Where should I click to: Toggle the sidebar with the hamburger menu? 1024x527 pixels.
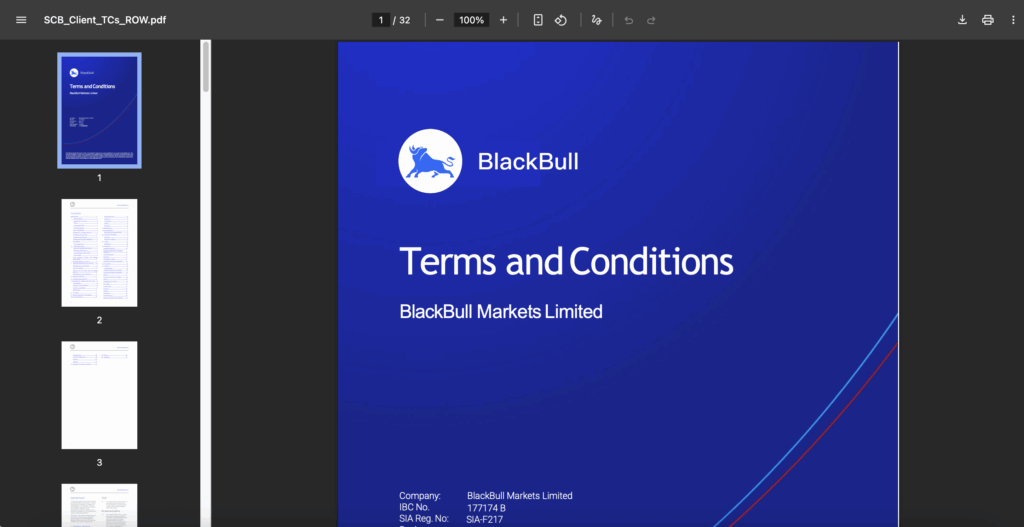click(x=21, y=20)
